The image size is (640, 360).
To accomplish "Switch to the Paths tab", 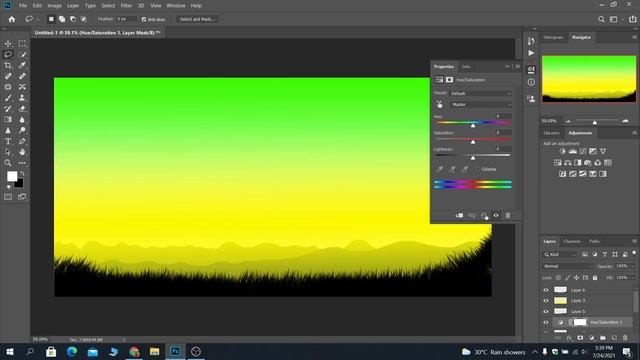I will pos(594,241).
